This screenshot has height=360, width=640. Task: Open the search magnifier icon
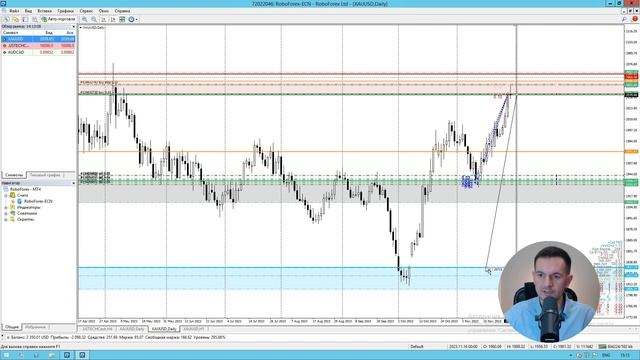[x=624, y=19]
